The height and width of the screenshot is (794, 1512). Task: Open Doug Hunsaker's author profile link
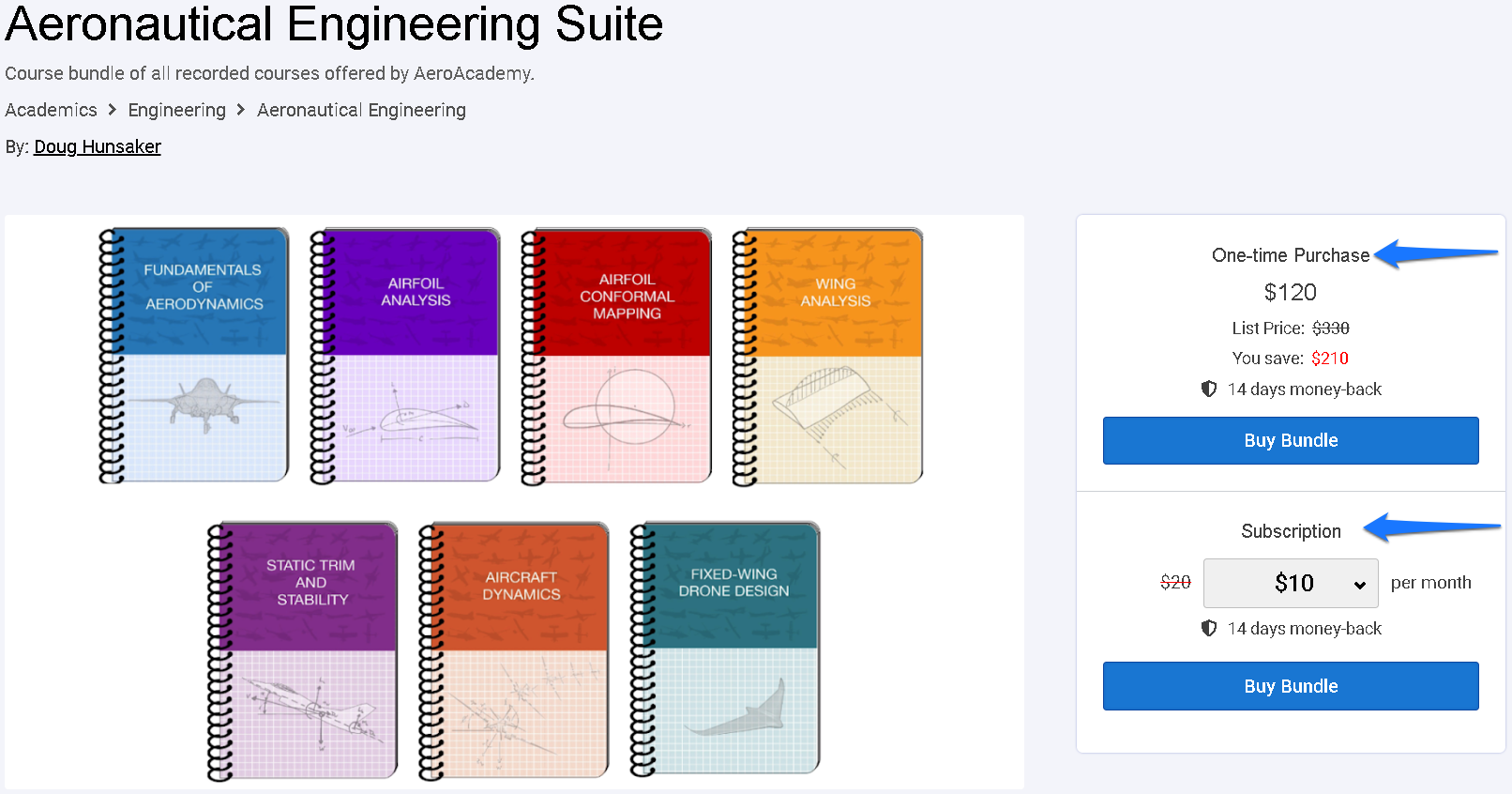pos(98,146)
